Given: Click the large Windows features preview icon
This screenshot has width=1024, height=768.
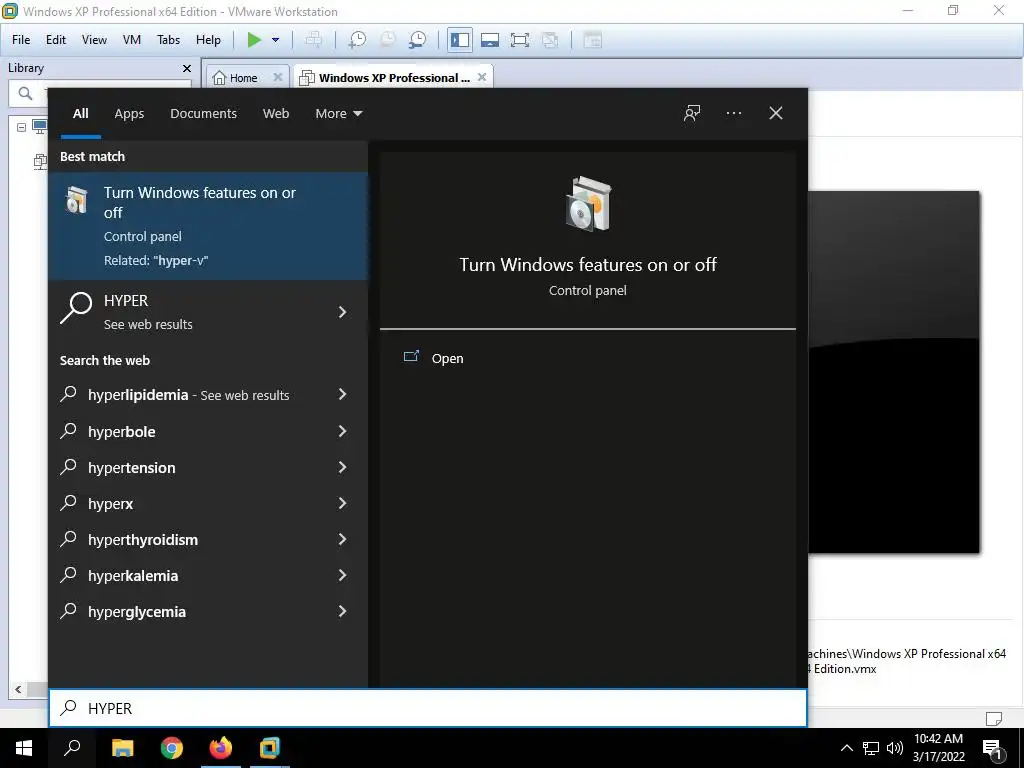Looking at the screenshot, I should coord(588,204).
